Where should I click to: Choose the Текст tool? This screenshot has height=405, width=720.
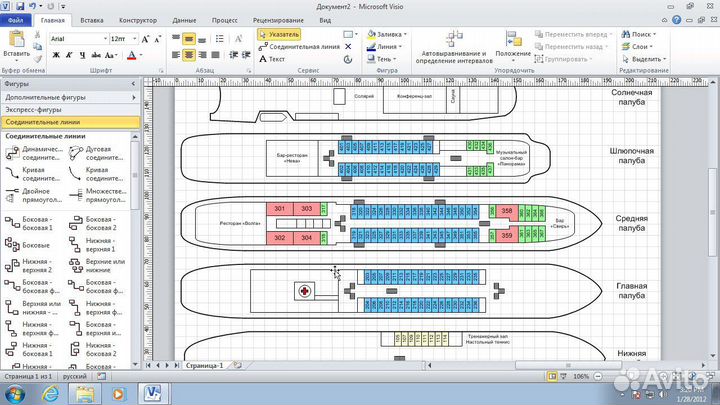[272, 59]
